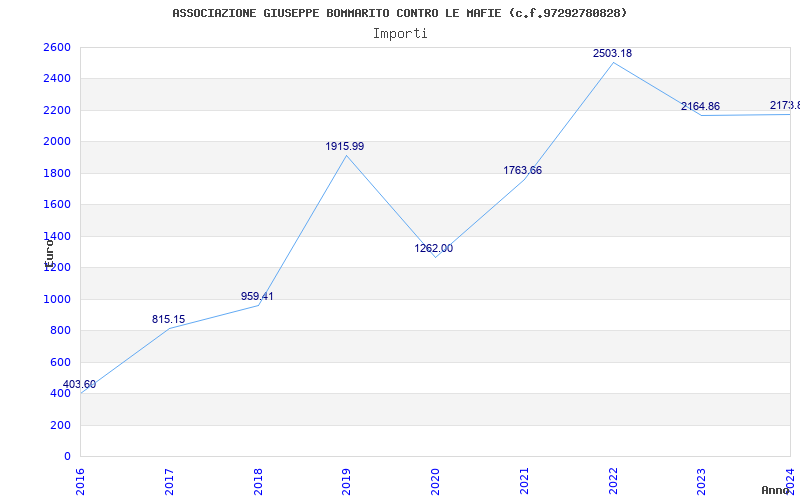Click the Euro y-axis title

coord(49,253)
